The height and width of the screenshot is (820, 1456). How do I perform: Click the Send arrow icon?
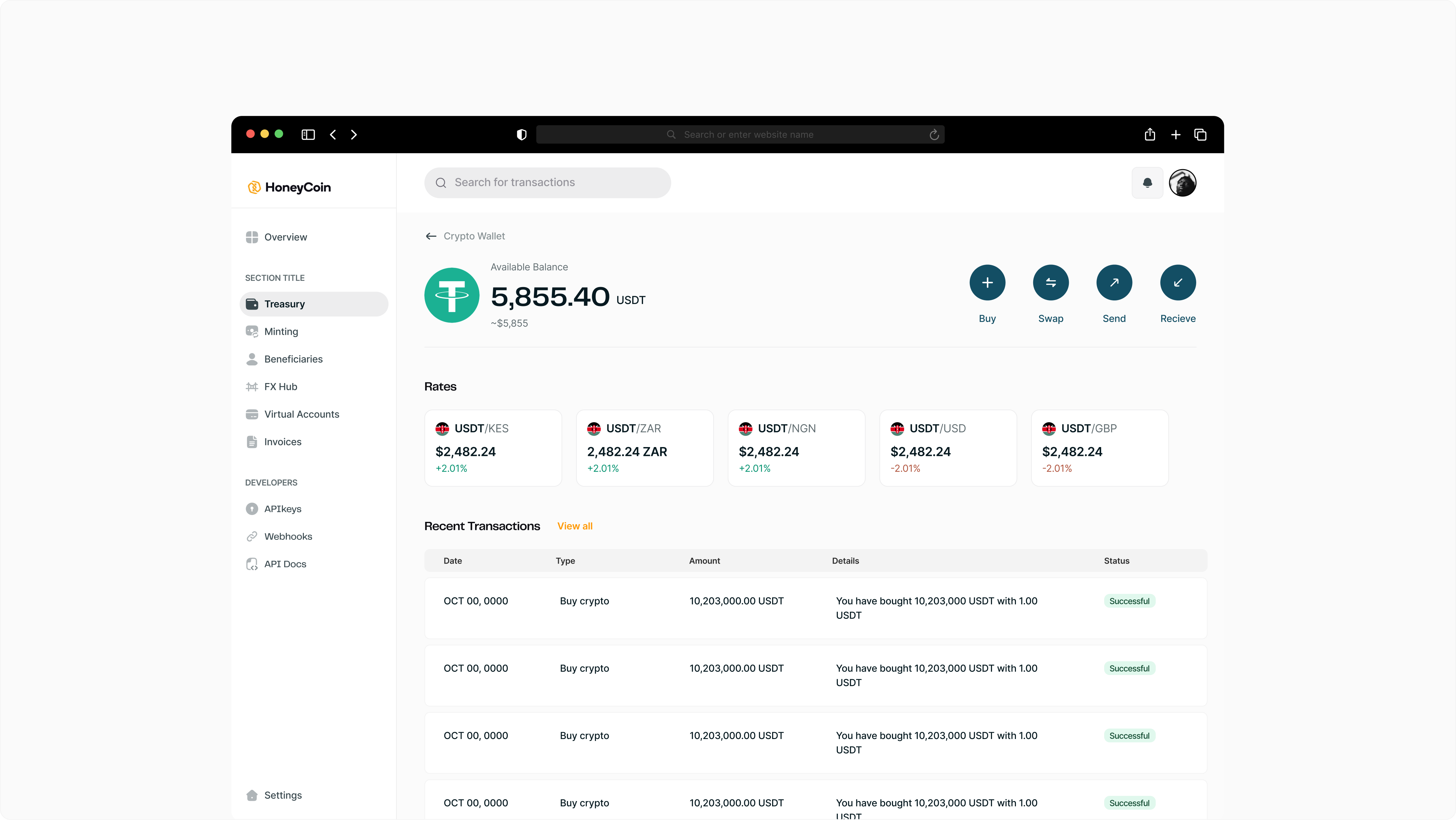(1114, 282)
